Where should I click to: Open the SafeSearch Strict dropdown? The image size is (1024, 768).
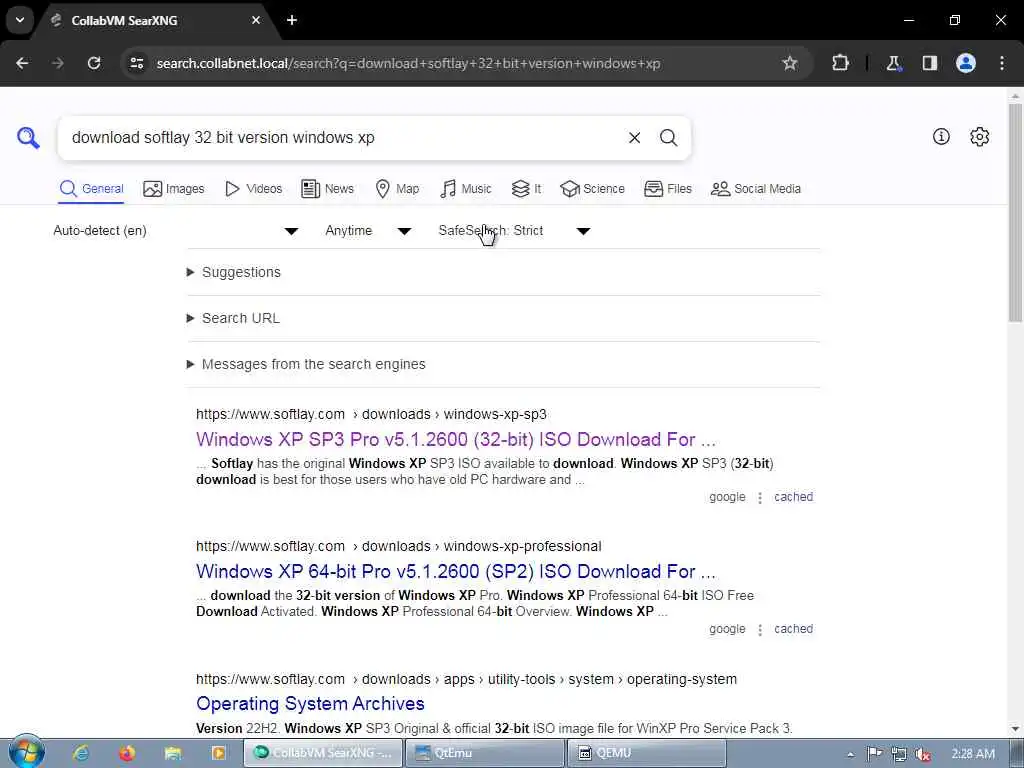pyautogui.click(x=515, y=231)
